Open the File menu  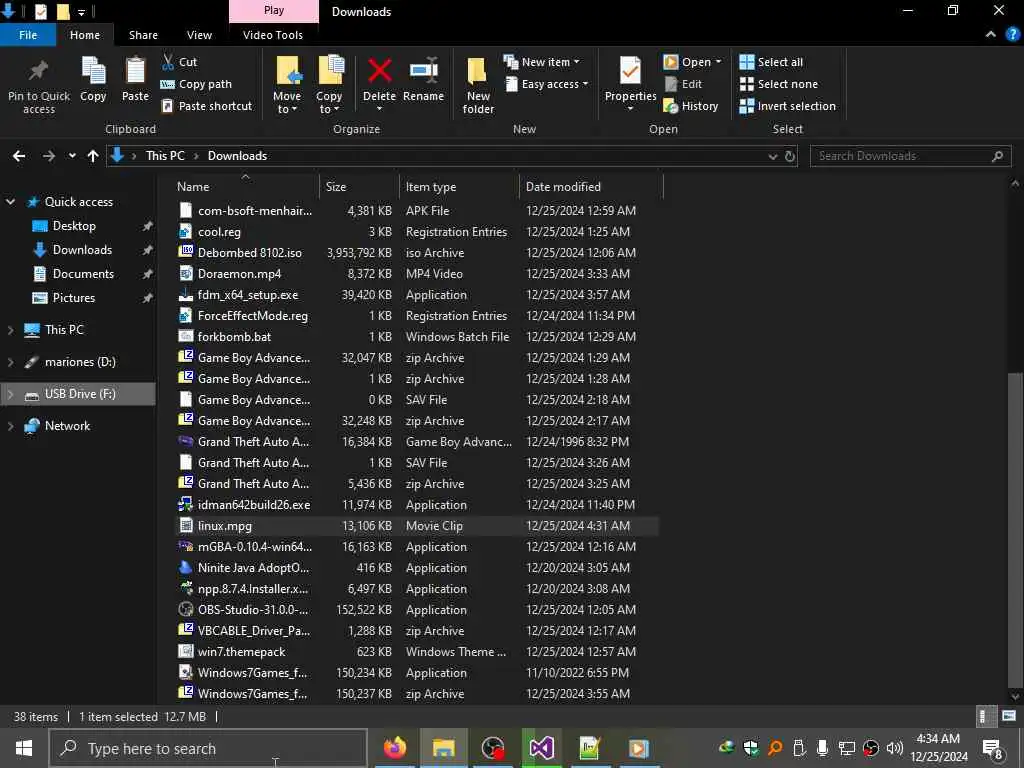28,35
